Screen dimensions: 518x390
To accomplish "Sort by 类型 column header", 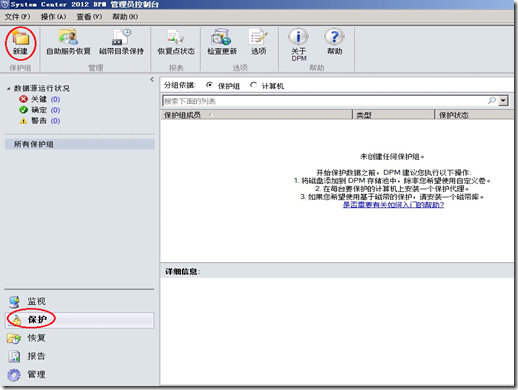I will 394,115.
